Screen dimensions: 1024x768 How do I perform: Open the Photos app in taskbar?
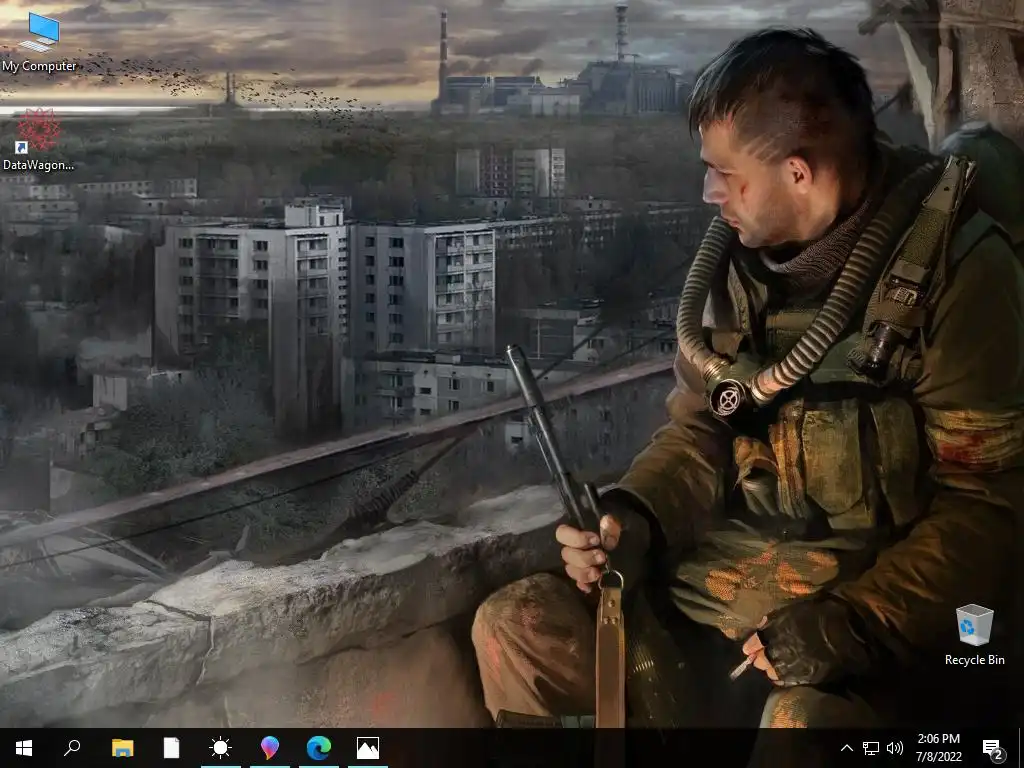coord(368,748)
